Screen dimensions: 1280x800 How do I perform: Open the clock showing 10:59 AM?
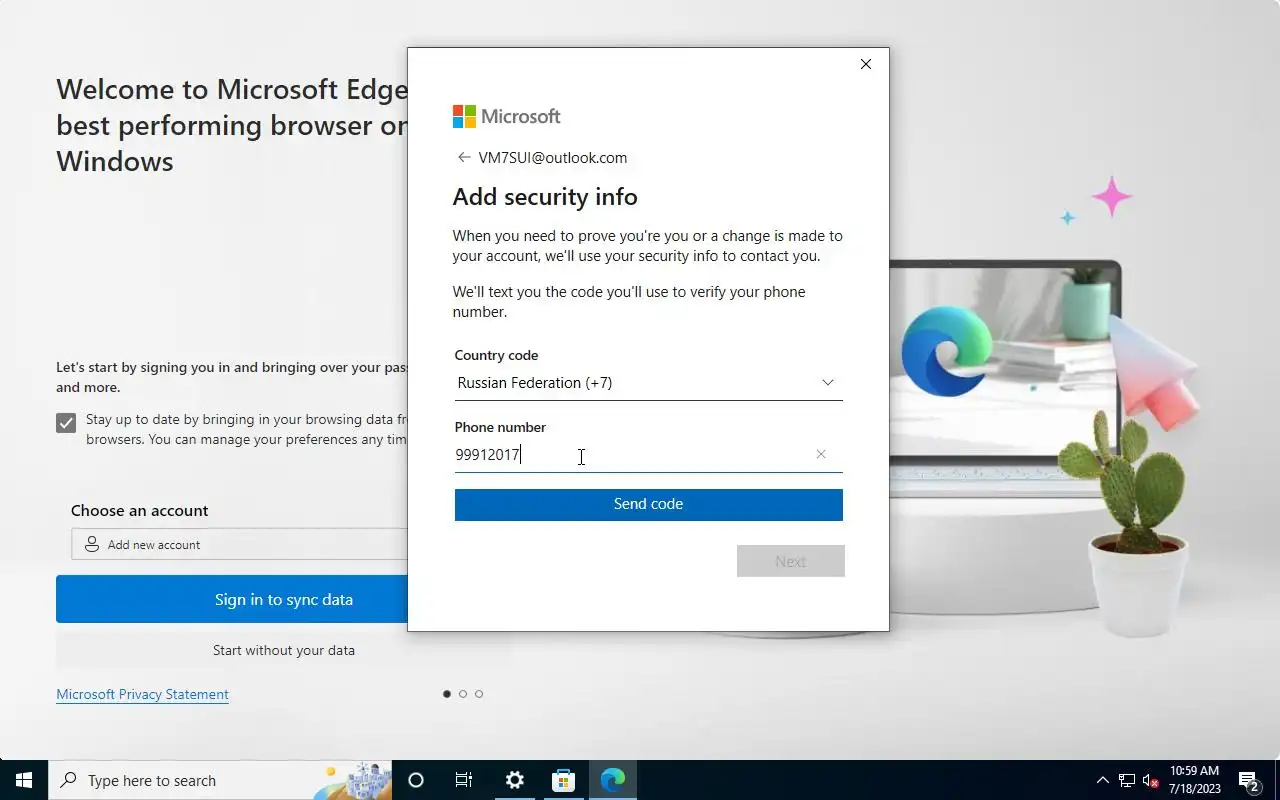coord(1194,780)
